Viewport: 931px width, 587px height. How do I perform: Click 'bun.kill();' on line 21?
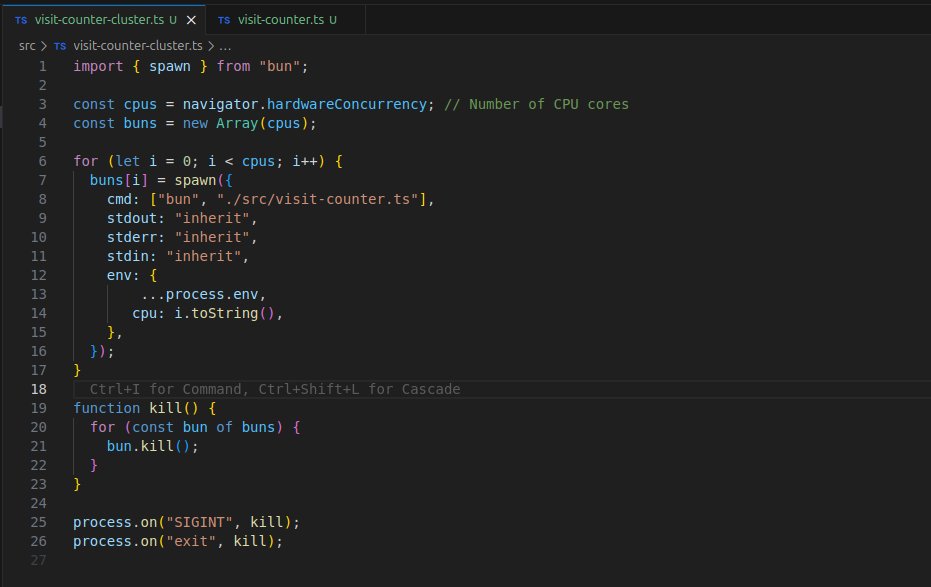tap(153, 446)
